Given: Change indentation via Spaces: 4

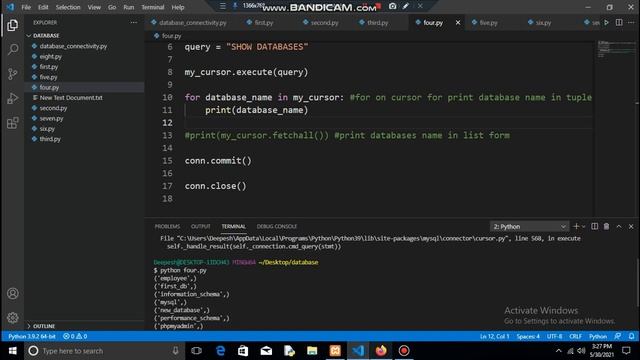Looking at the screenshot, I should 528,336.
